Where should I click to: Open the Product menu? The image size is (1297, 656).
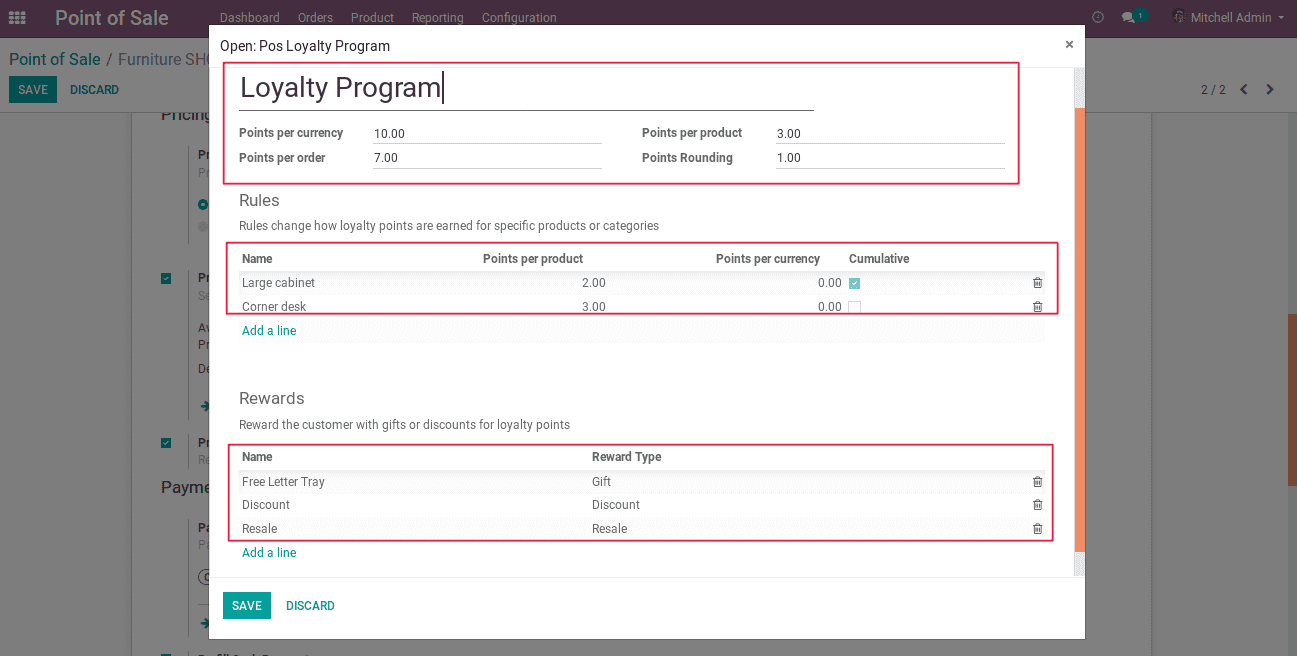click(x=373, y=18)
